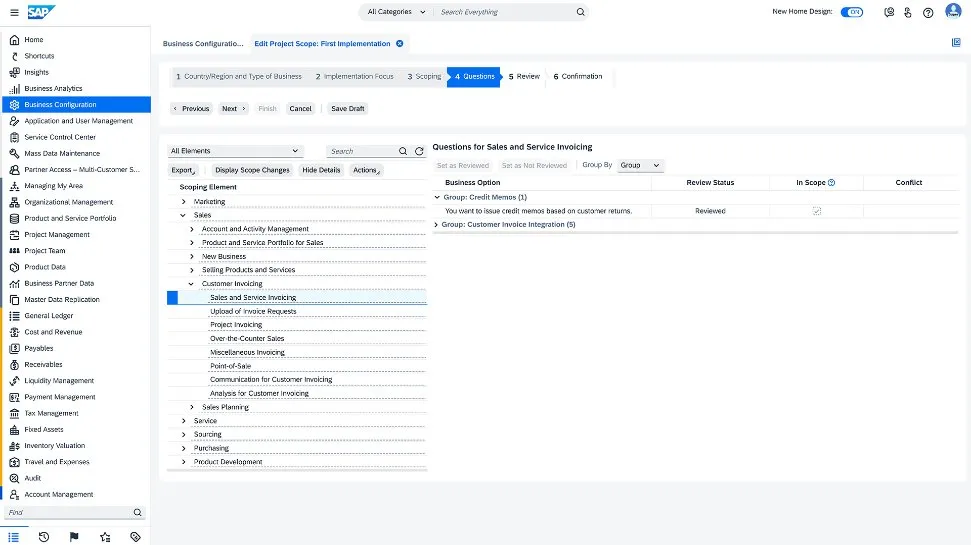Image resolution: width=971 pixels, height=545 pixels.
Task: Open the history icon in bottom bar
Action: [44, 537]
